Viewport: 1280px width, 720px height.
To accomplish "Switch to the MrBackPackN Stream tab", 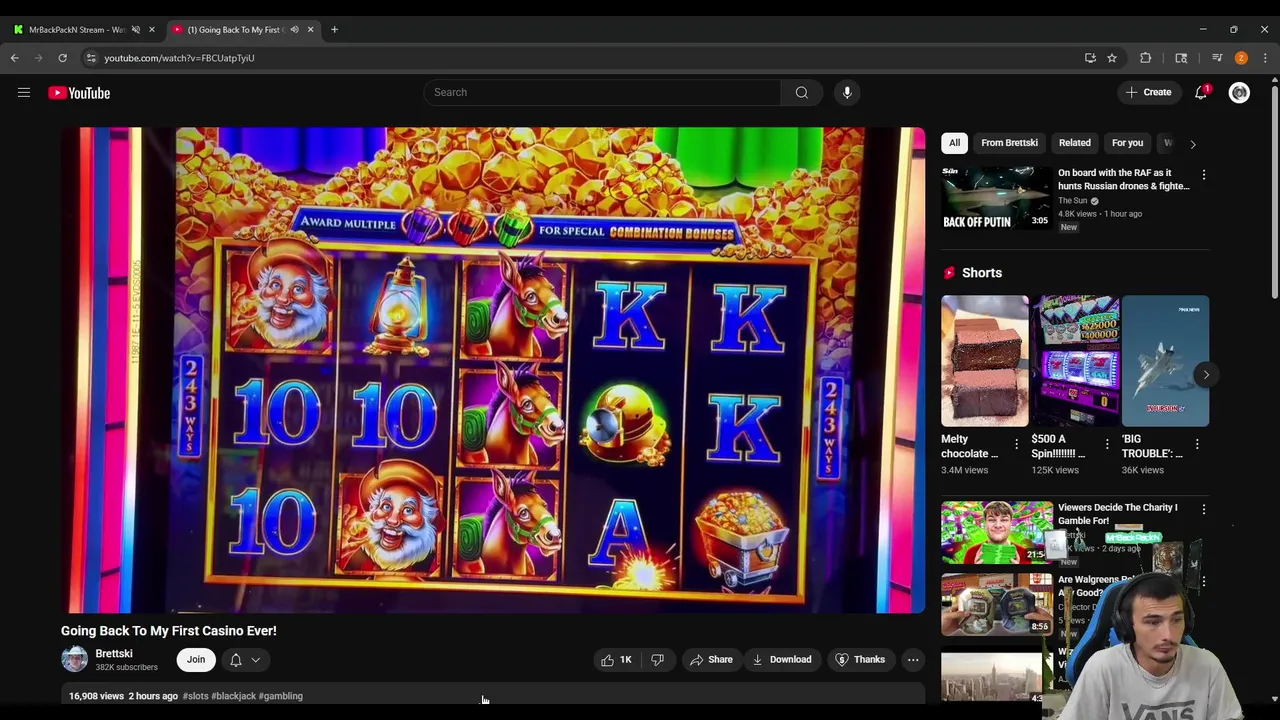I will coord(76,30).
